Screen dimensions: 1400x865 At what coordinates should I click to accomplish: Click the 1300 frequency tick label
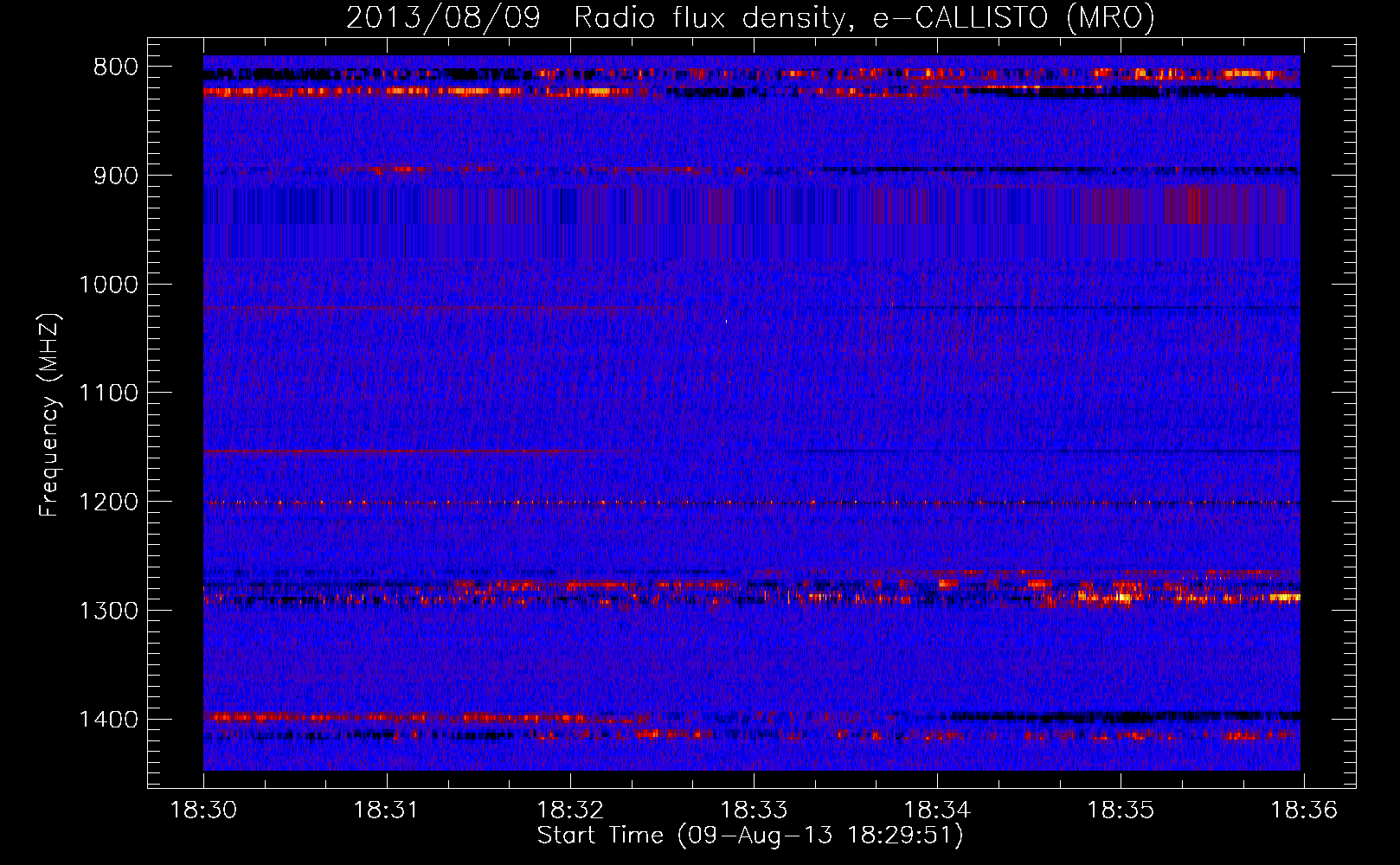109,611
